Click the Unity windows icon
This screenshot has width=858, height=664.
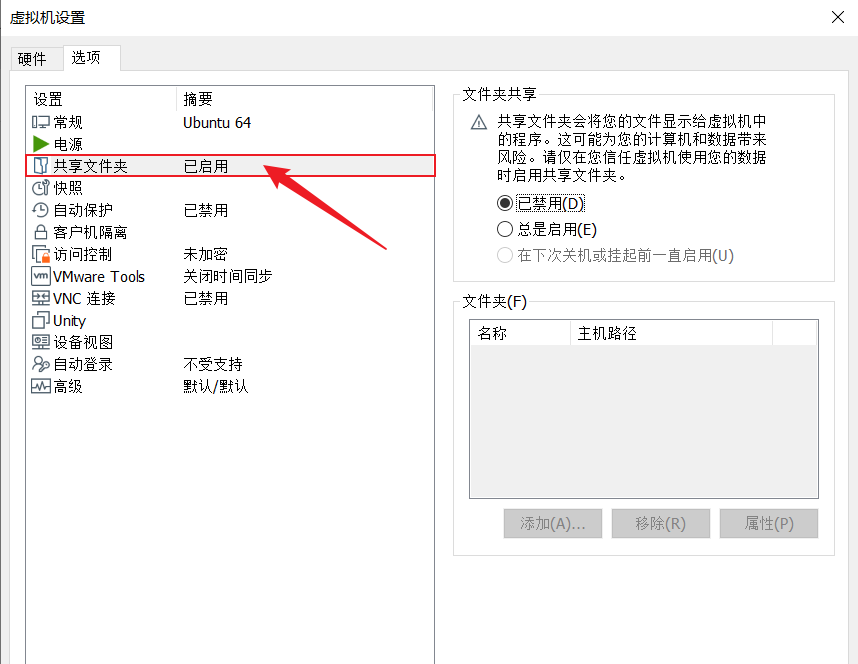point(41,320)
